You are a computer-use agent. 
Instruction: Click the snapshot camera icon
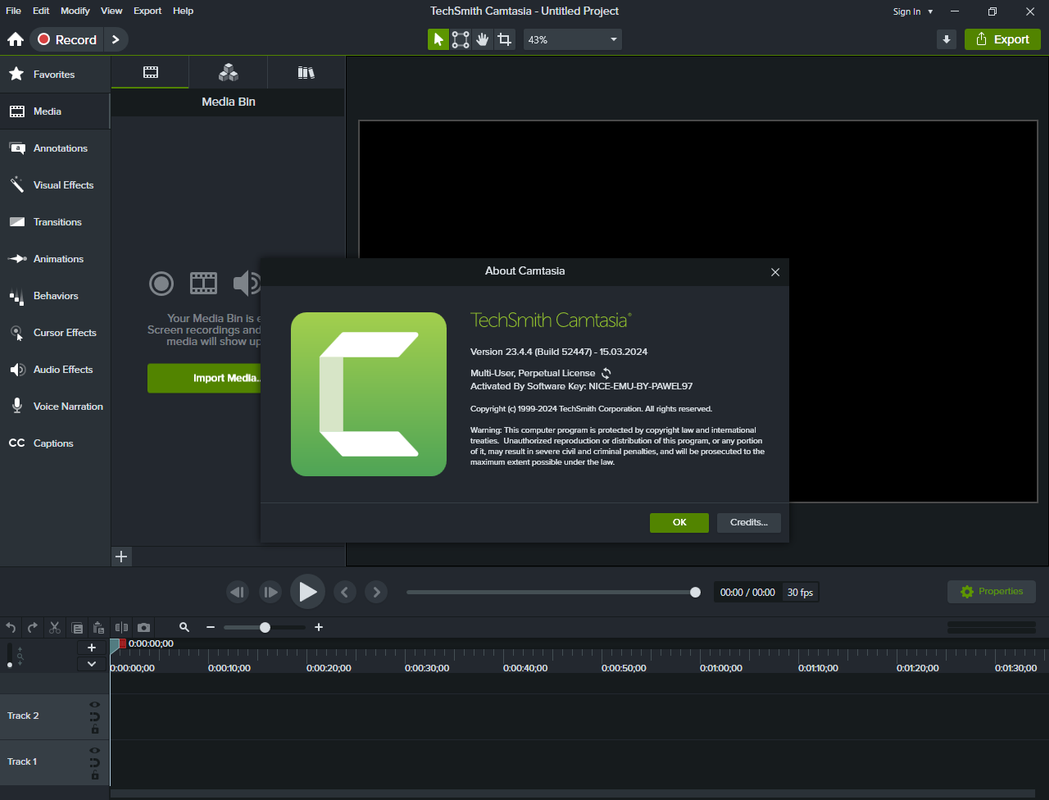pos(144,627)
